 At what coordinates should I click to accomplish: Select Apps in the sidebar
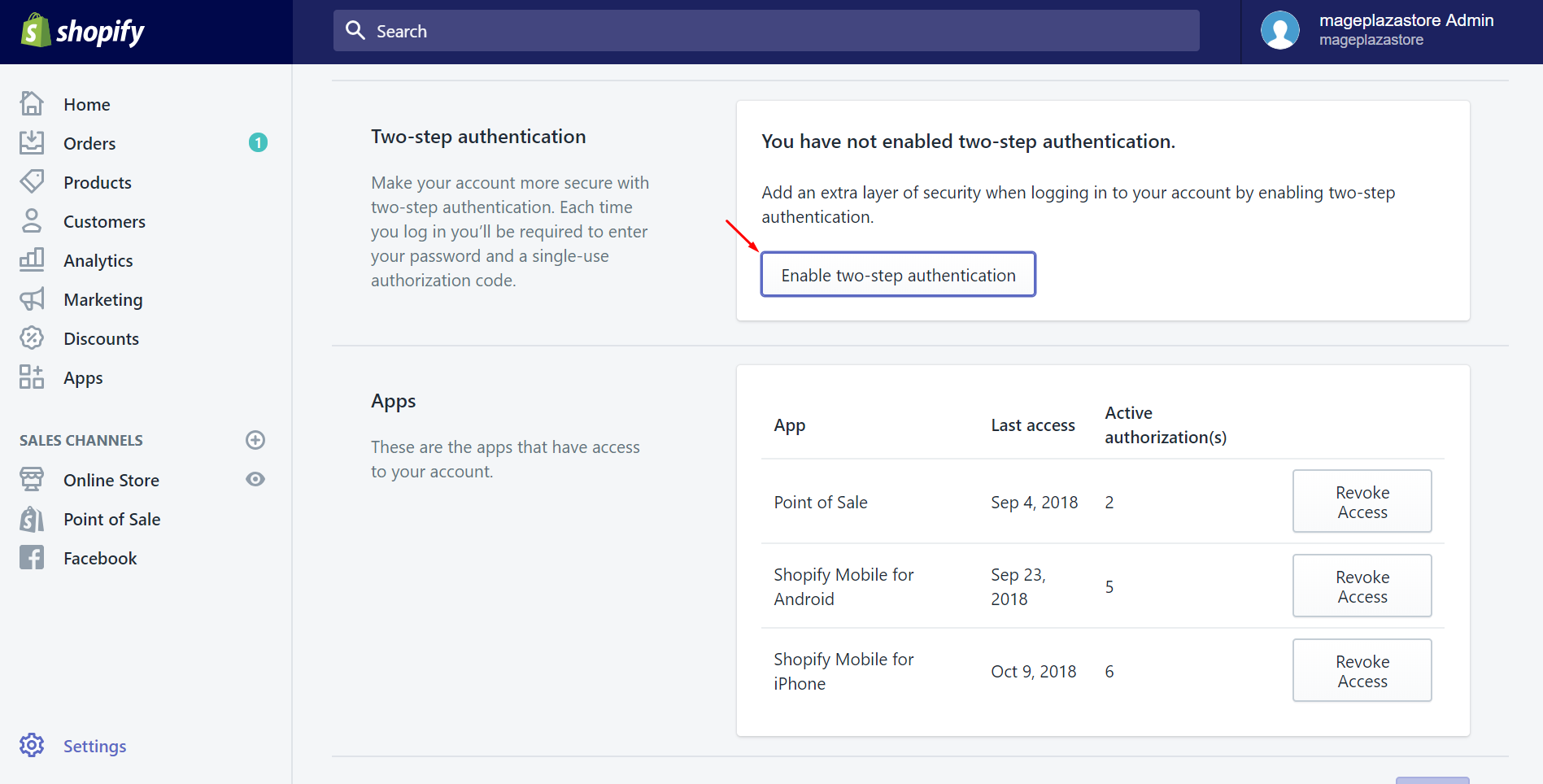point(83,377)
